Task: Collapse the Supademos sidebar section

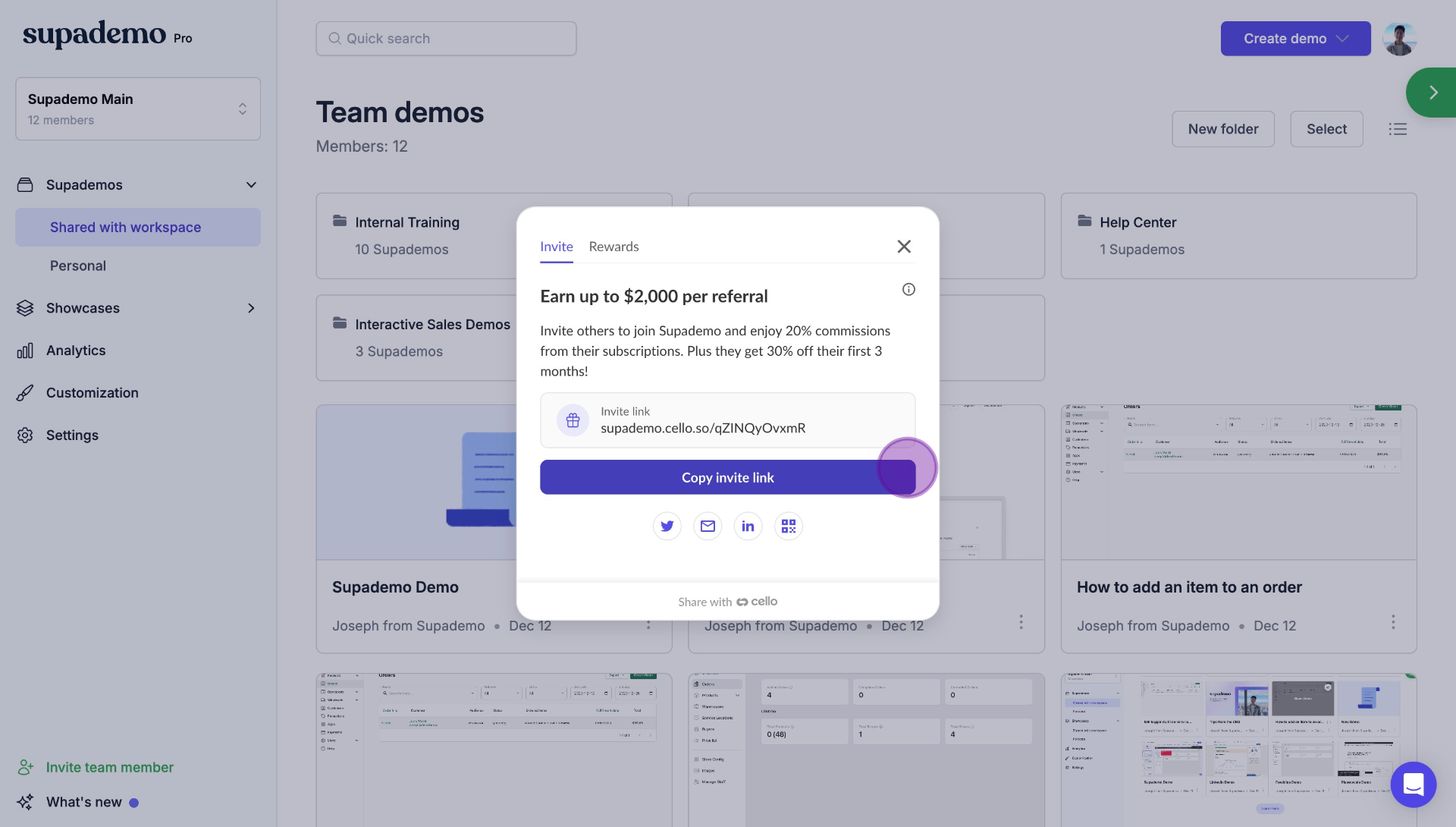Action: click(251, 184)
